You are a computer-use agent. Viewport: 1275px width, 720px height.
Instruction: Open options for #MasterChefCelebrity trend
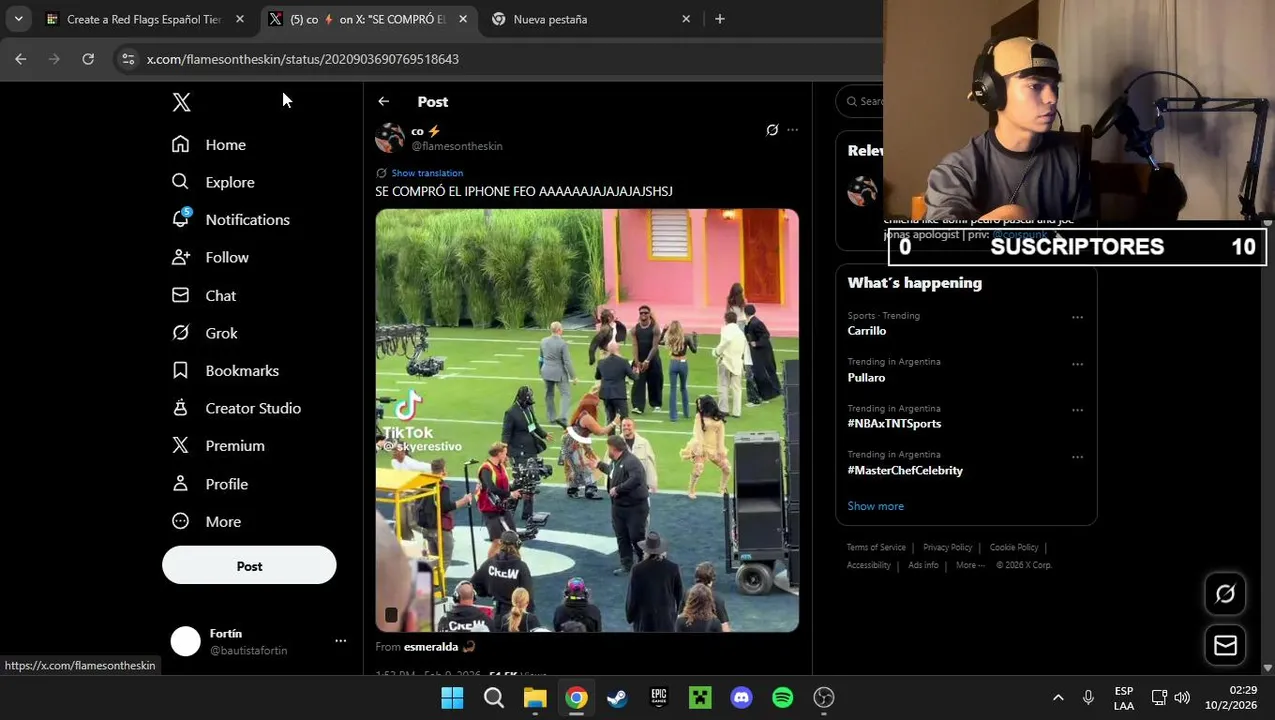1077,457
